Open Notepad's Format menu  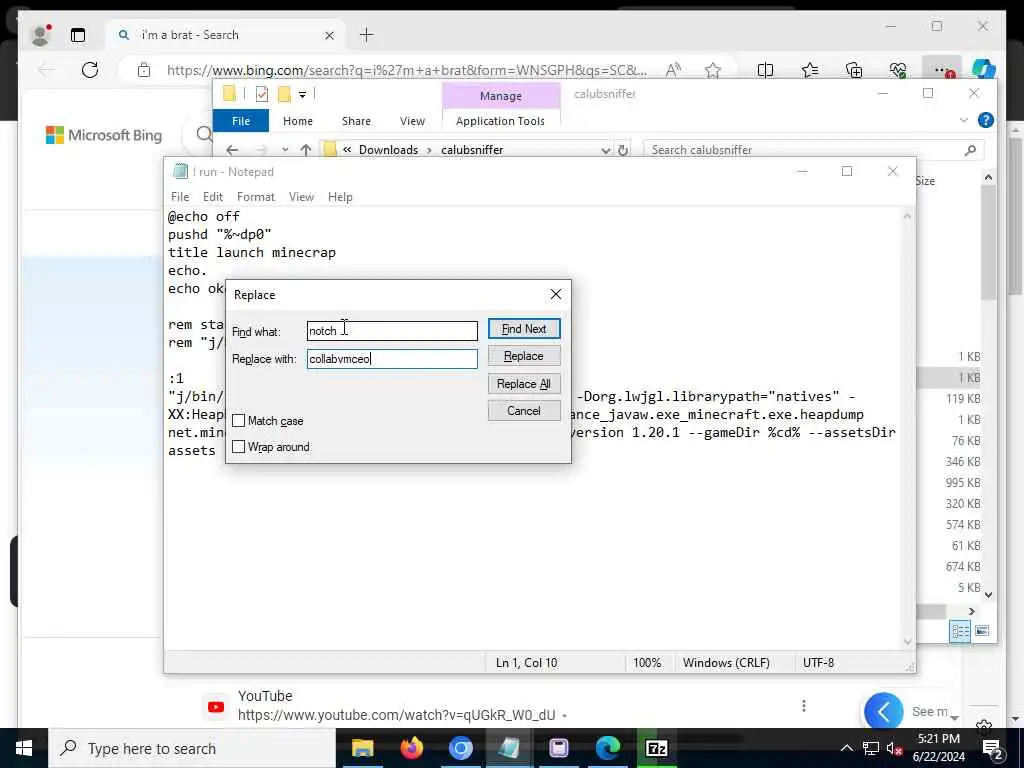[256, 197]
